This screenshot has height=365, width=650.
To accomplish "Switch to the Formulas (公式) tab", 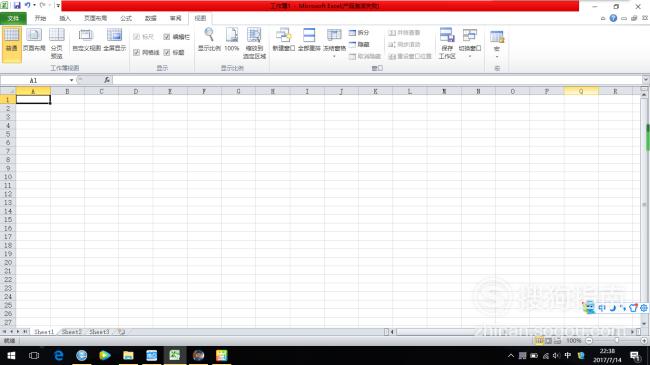I will pyautogui.click(x=126, y=18).
